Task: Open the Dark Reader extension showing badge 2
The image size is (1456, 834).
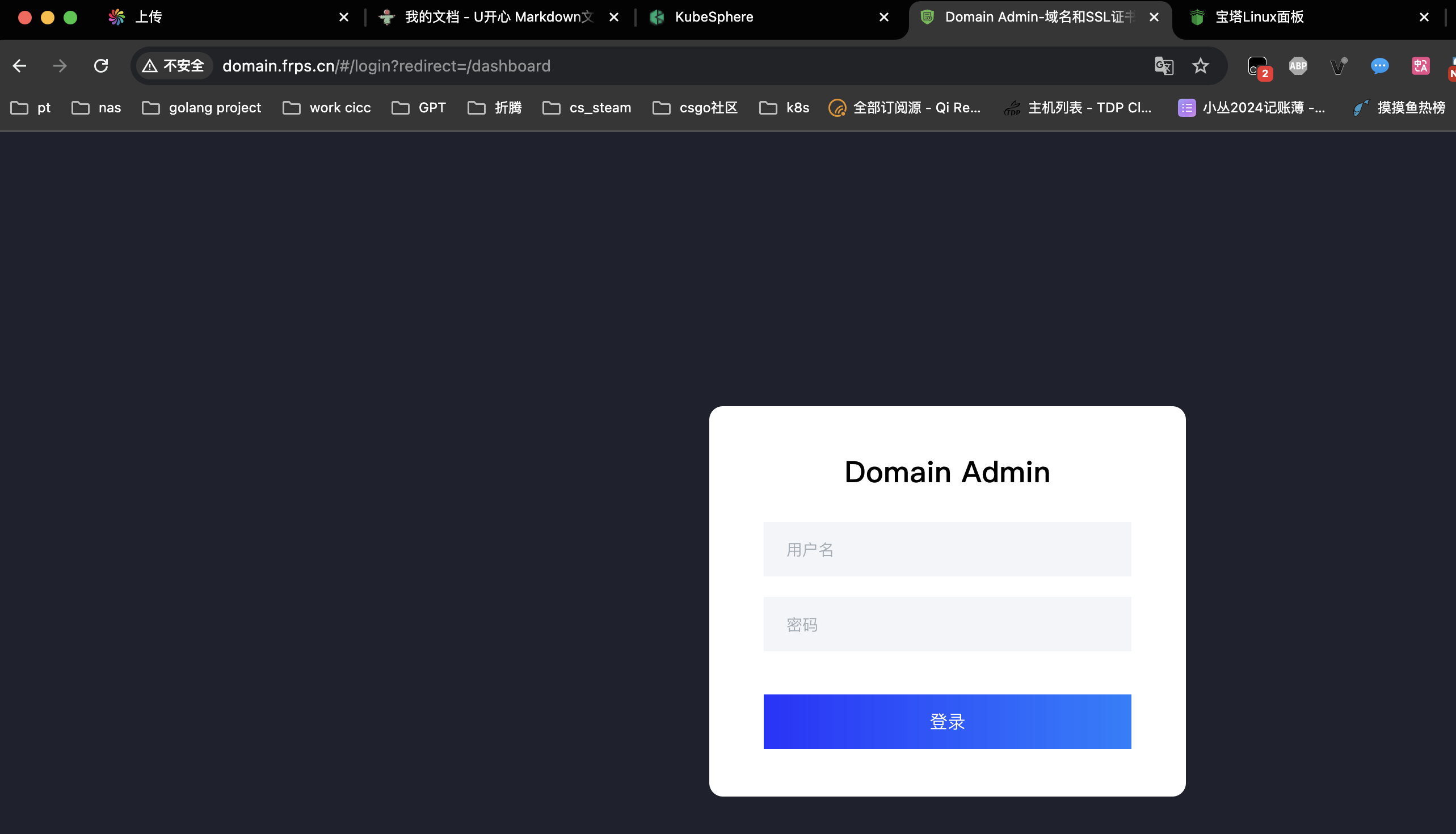Action: 1257,65
